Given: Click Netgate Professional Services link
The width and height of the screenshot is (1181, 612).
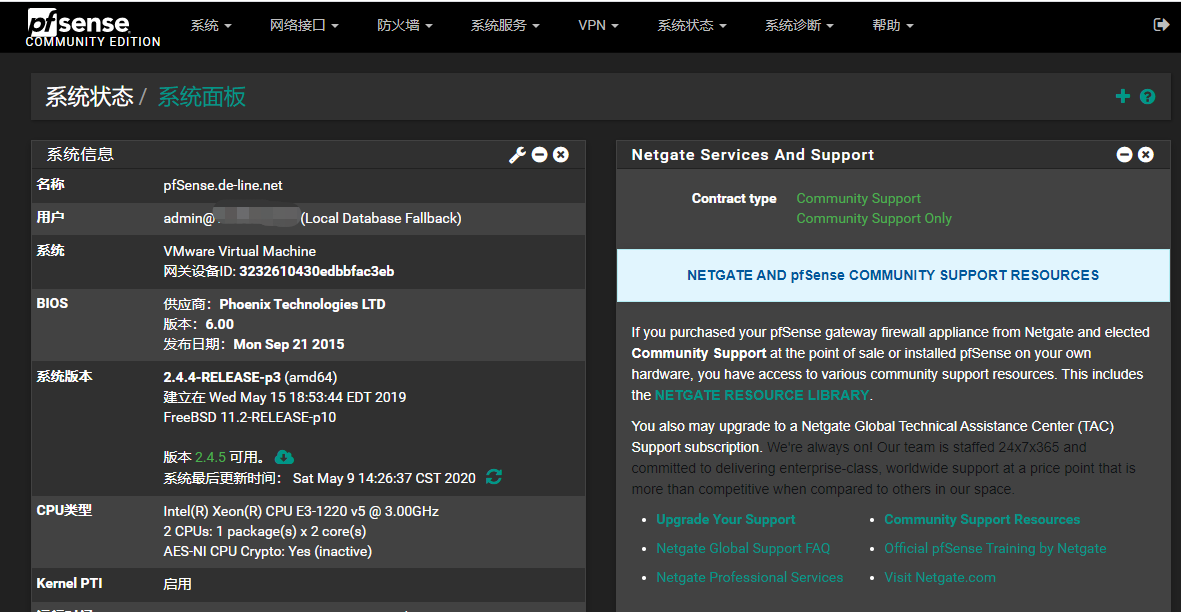Looking at the screenshot, I should point(749,577).
